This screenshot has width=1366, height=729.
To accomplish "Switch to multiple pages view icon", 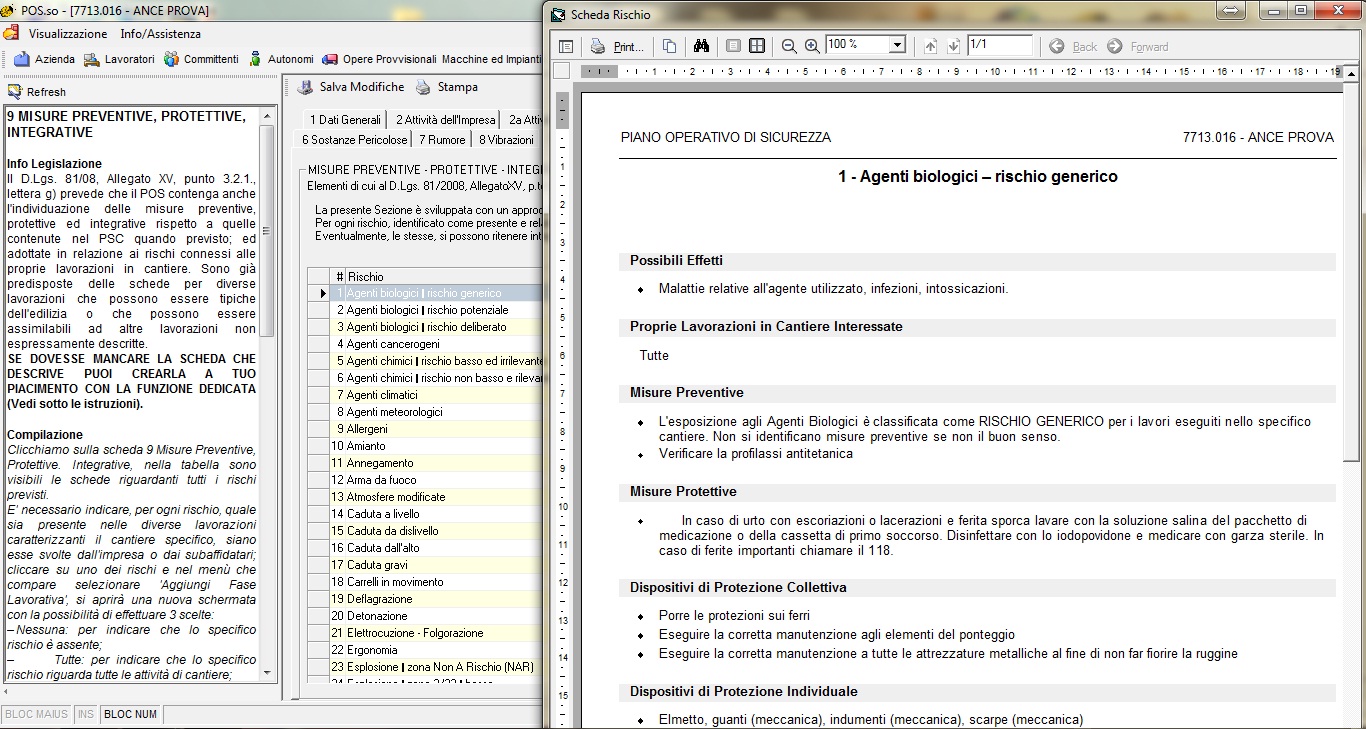I will pyautogui.click(x=757, y=46).
